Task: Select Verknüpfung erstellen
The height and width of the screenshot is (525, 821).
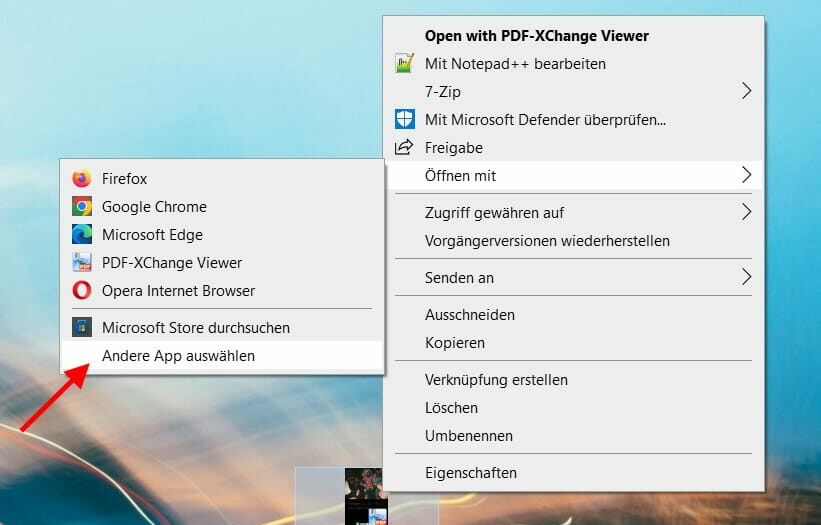Action: point(574,379)
